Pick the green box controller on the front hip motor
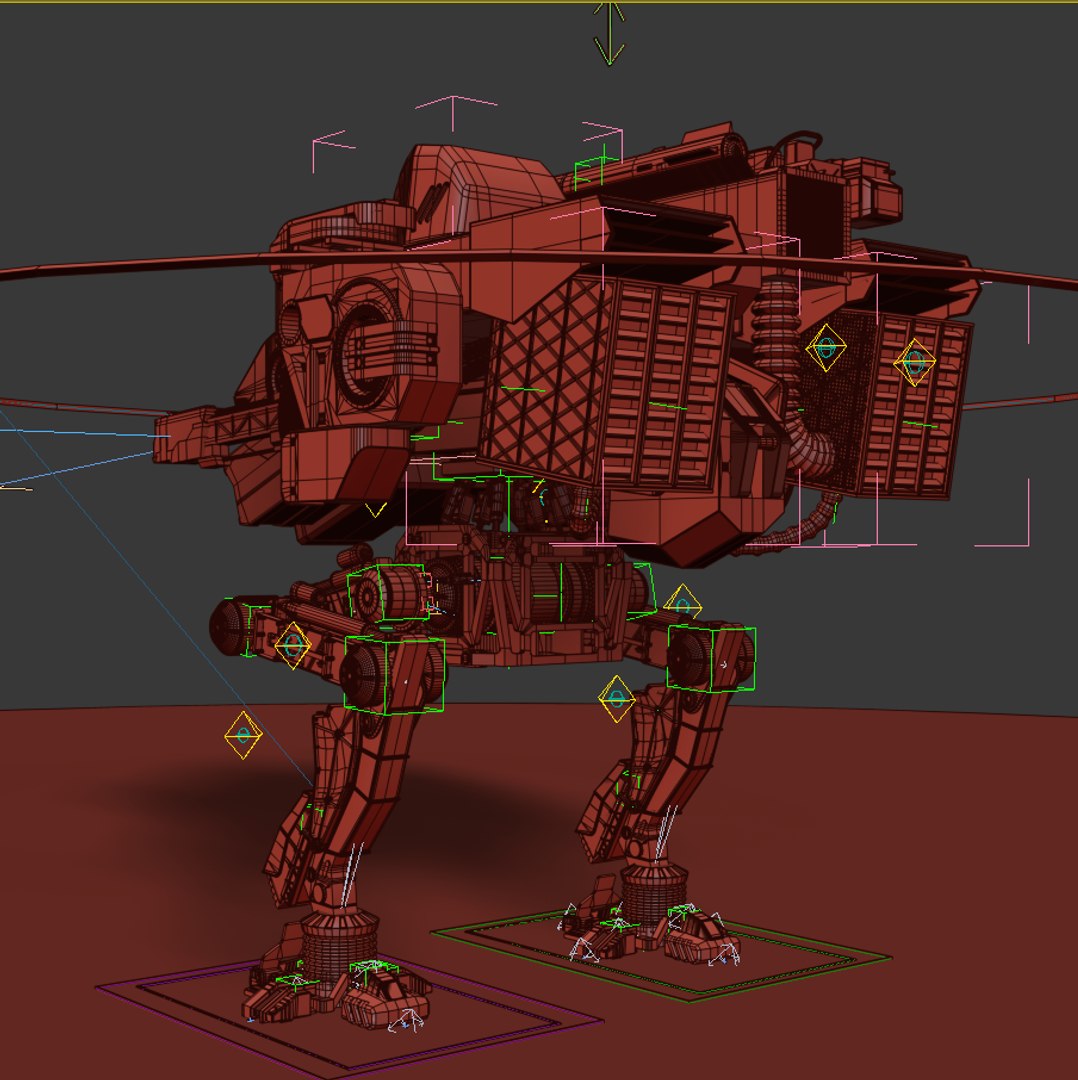 387,593
